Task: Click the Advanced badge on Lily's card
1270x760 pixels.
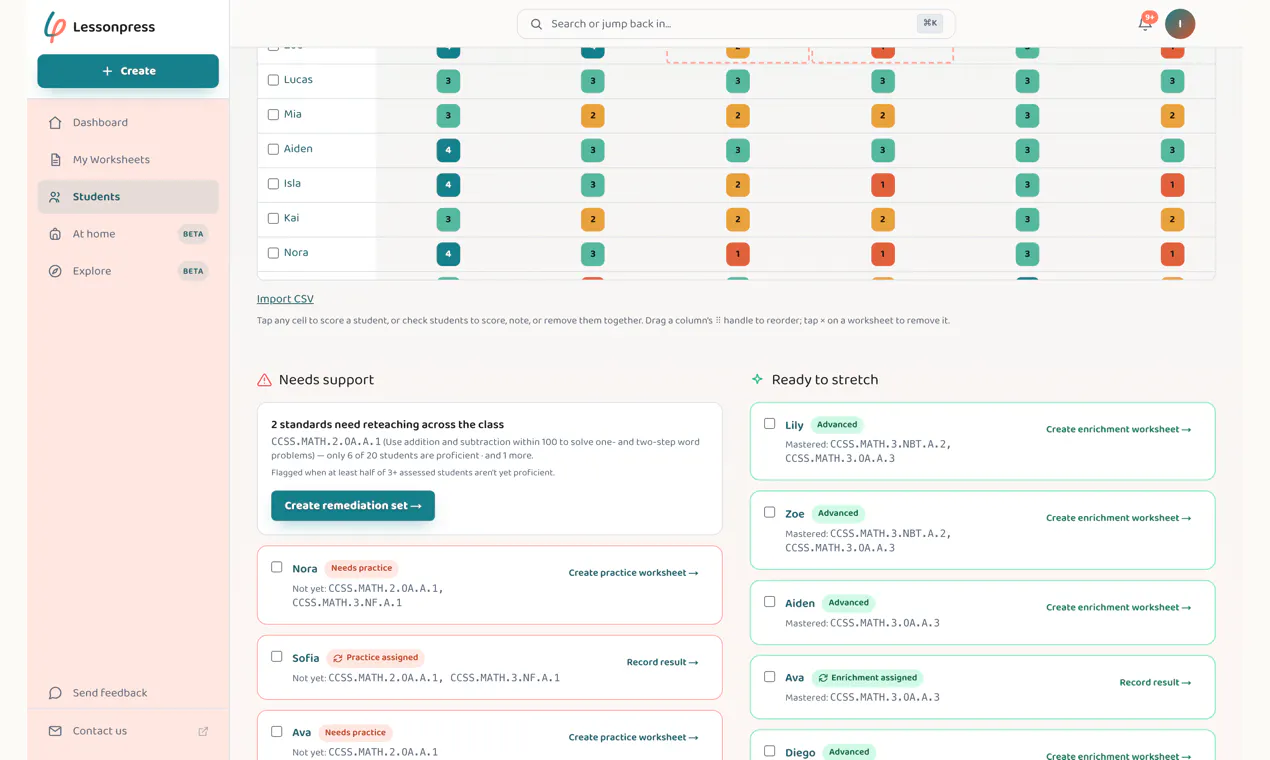Action: click(837, 424)
